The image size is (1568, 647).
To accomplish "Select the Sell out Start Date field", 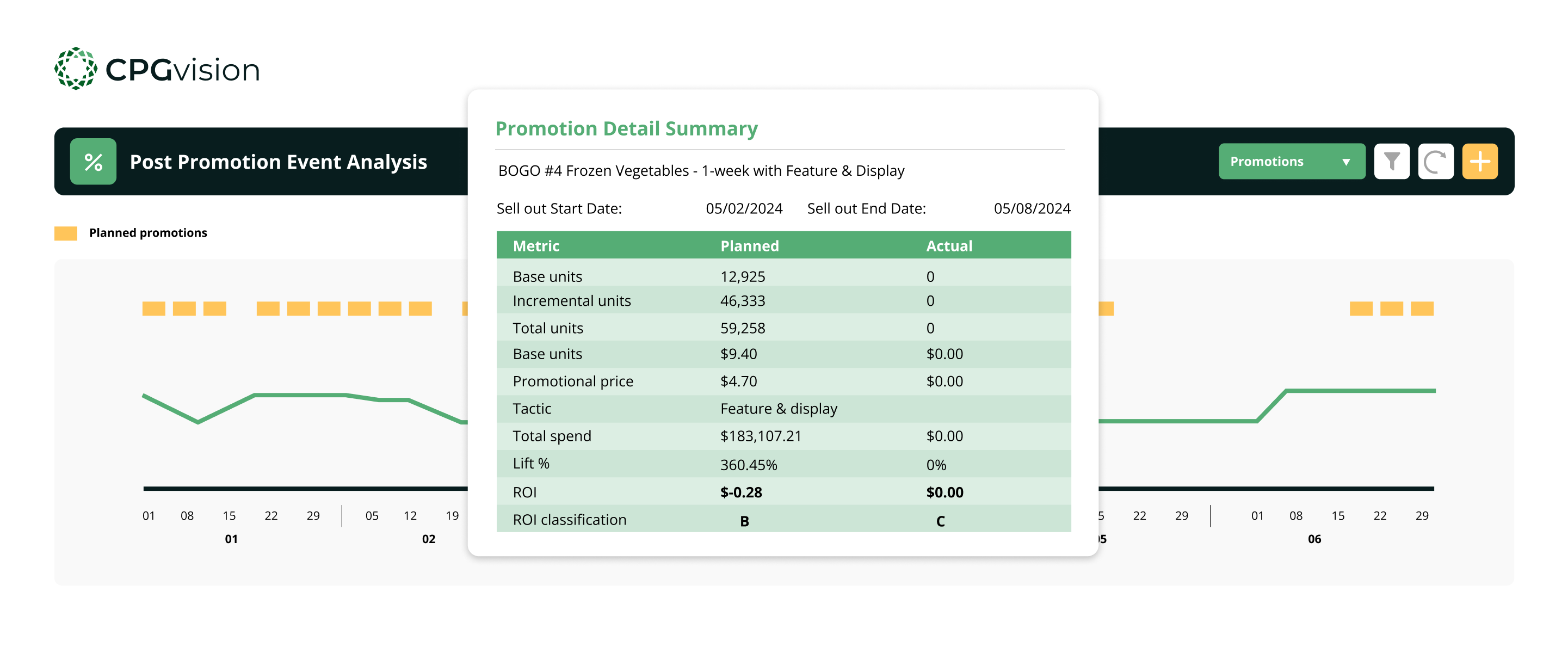I will coord(560,208).
